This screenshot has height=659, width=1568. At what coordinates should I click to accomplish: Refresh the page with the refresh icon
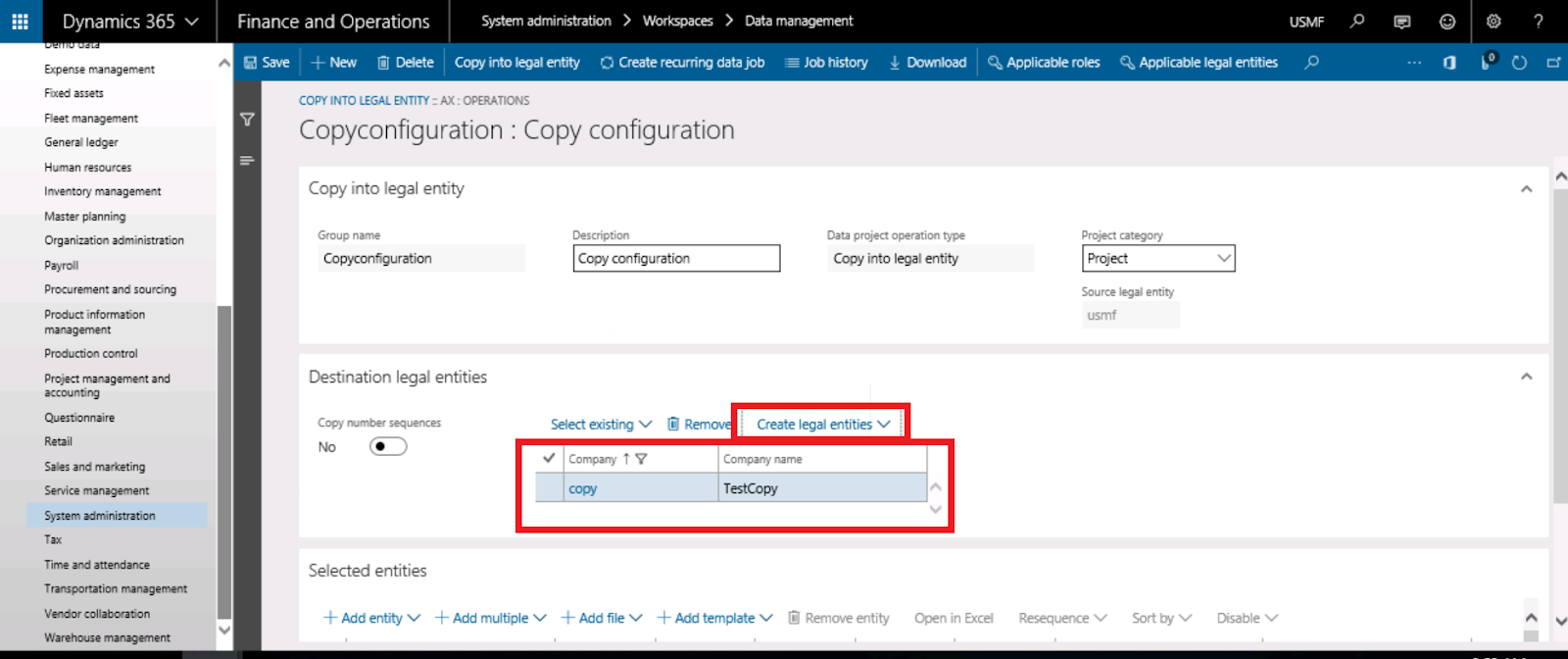pos(1519,63)
